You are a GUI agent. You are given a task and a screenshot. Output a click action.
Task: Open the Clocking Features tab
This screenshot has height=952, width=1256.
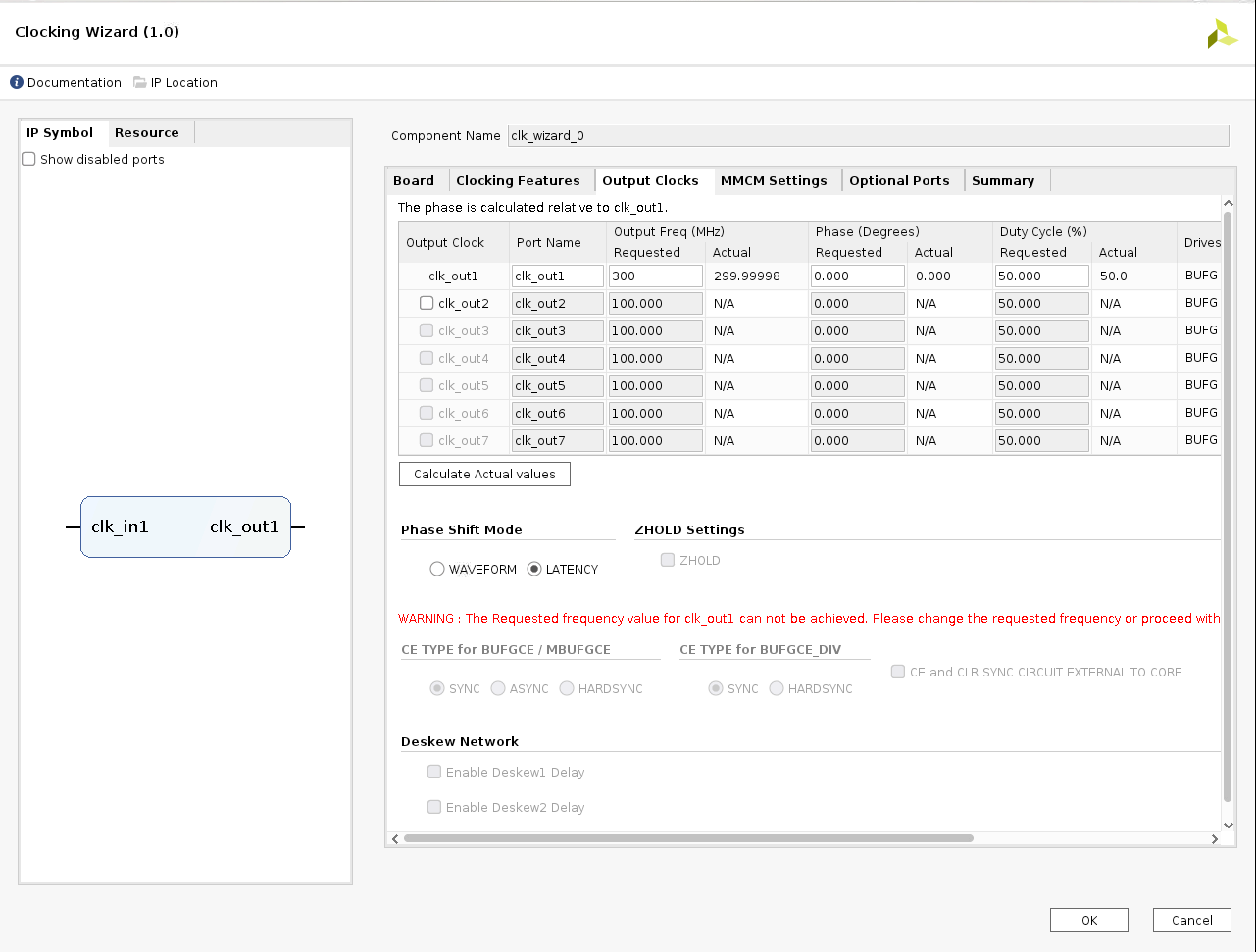pyautogui.click(x=518, y=181)
